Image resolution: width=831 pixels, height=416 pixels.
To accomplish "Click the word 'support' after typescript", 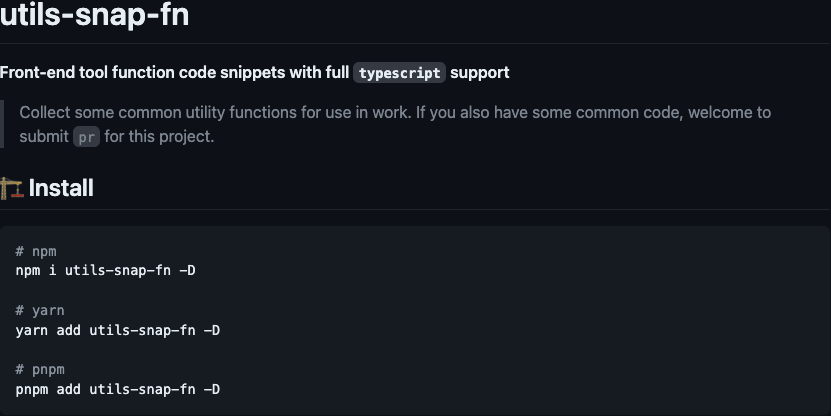I will [480, 73].
